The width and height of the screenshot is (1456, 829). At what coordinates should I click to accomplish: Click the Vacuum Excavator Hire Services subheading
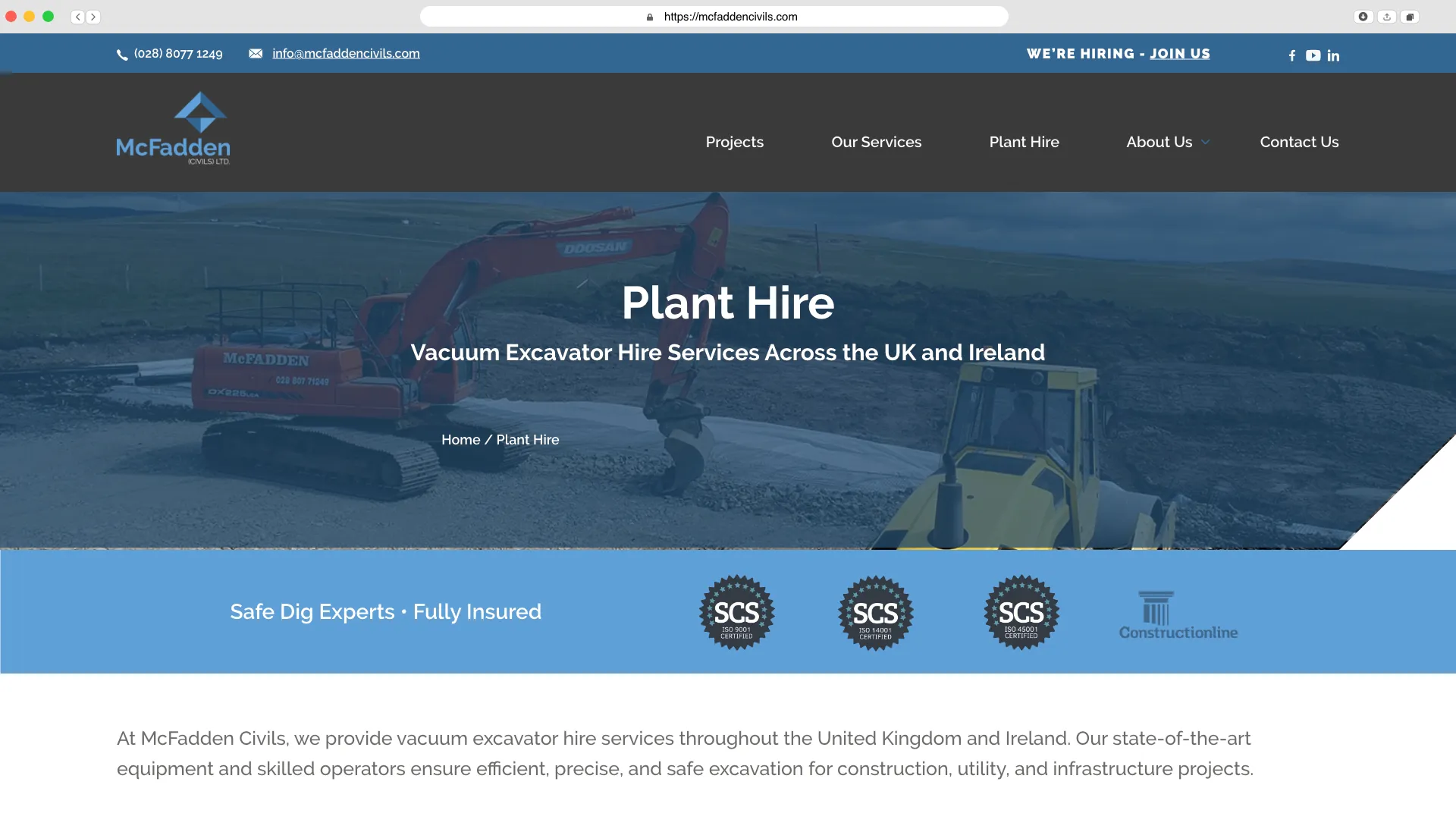click(728, 353)
